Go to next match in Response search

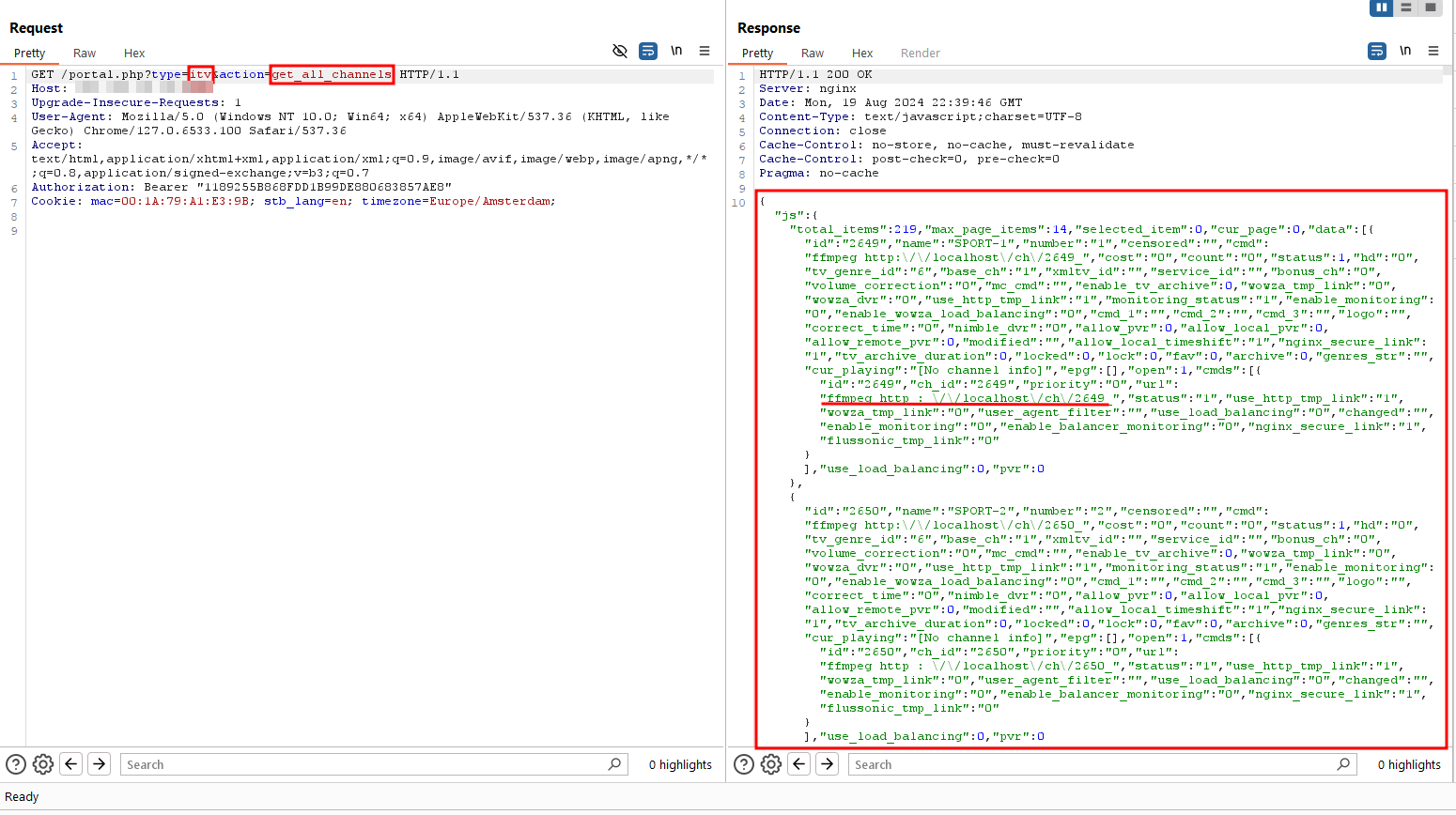point(828,764)
